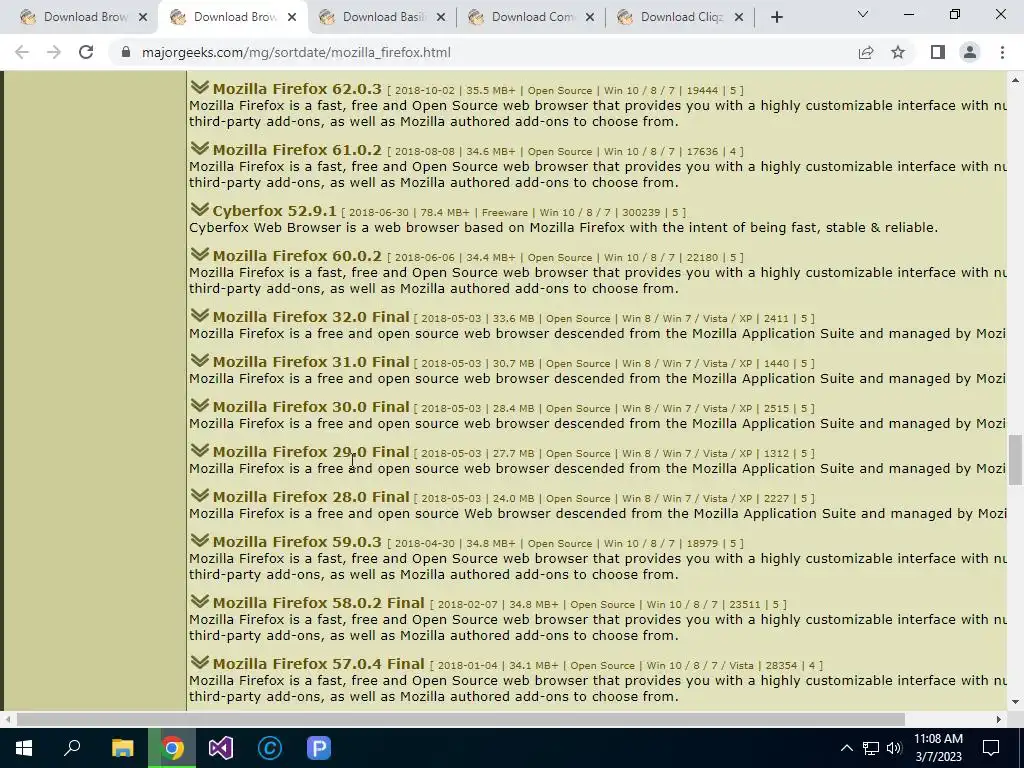Reload the current page

(x=86, y=52)
